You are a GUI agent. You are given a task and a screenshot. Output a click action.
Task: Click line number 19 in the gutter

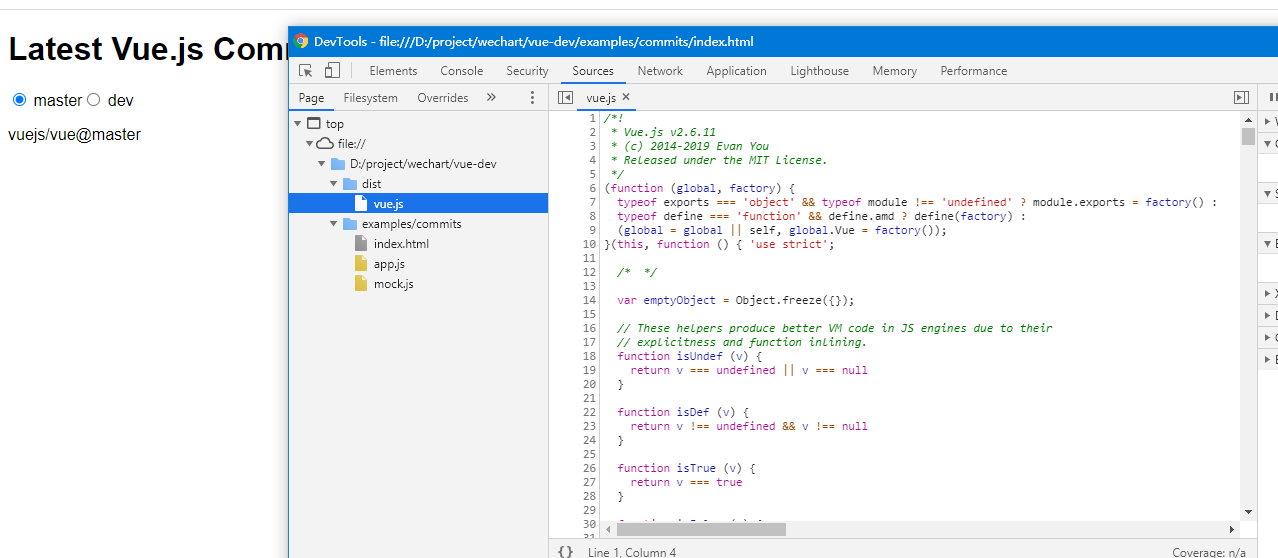589,370
